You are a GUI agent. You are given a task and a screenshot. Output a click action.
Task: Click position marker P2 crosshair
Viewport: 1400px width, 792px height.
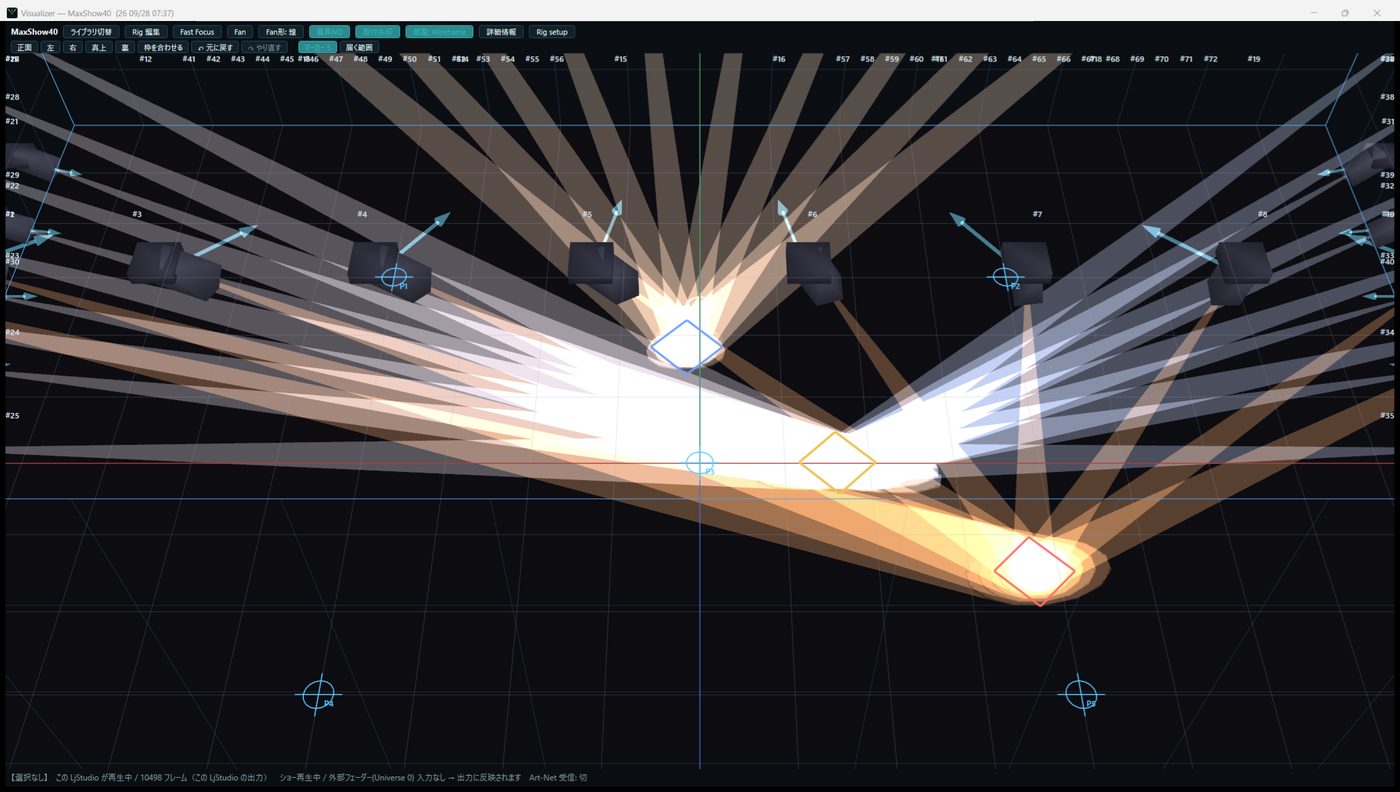point(1005,277)
